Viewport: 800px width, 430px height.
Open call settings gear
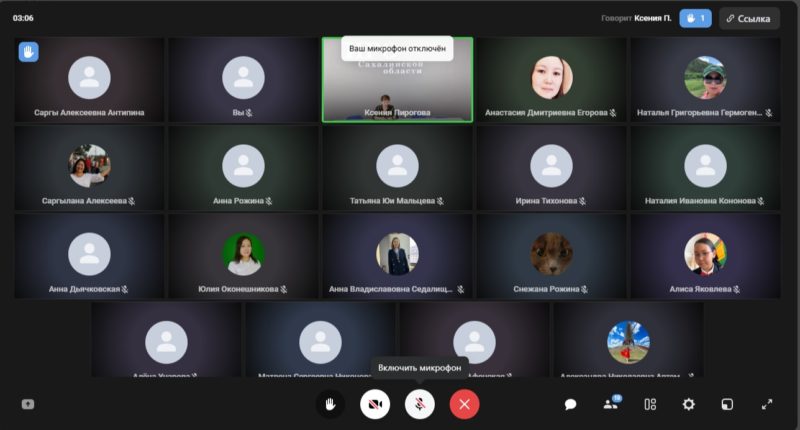click(688, 404)
